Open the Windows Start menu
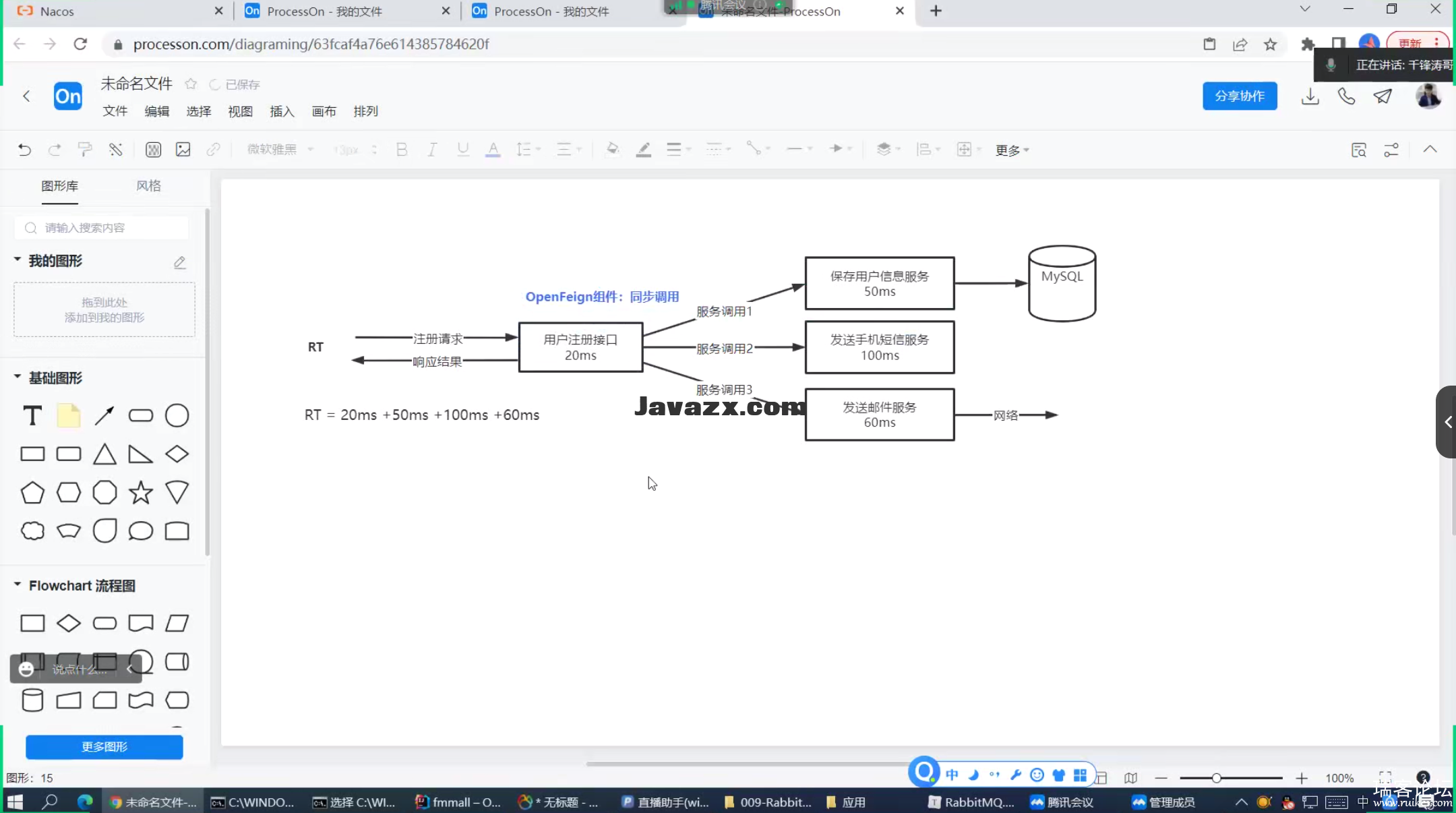Screen dimensions: 1456x813 [15, 802]
